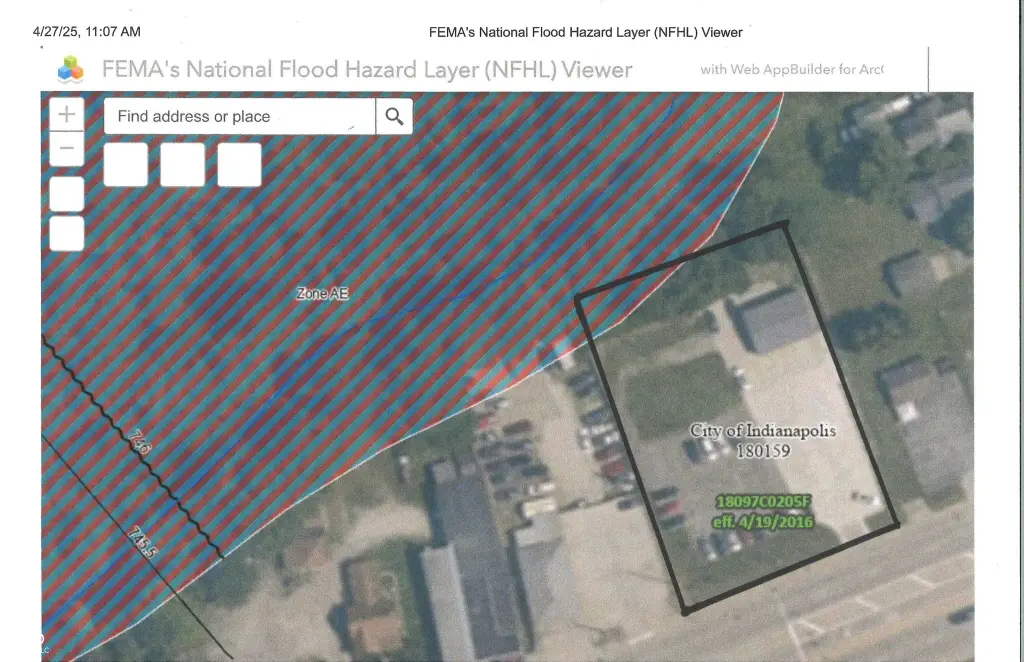The image size is (1024, 662).
Task: Click the Zone AE map label
Action: pos(322,294)
